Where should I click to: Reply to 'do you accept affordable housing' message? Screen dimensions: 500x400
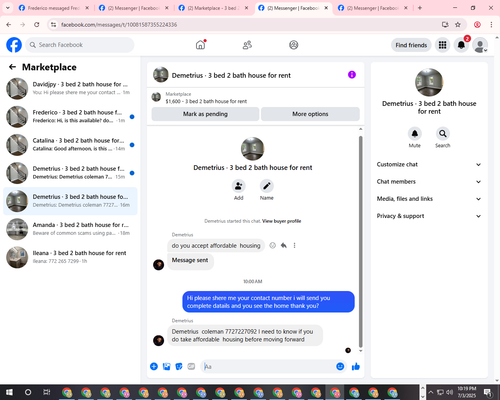[x=284, y=246]
